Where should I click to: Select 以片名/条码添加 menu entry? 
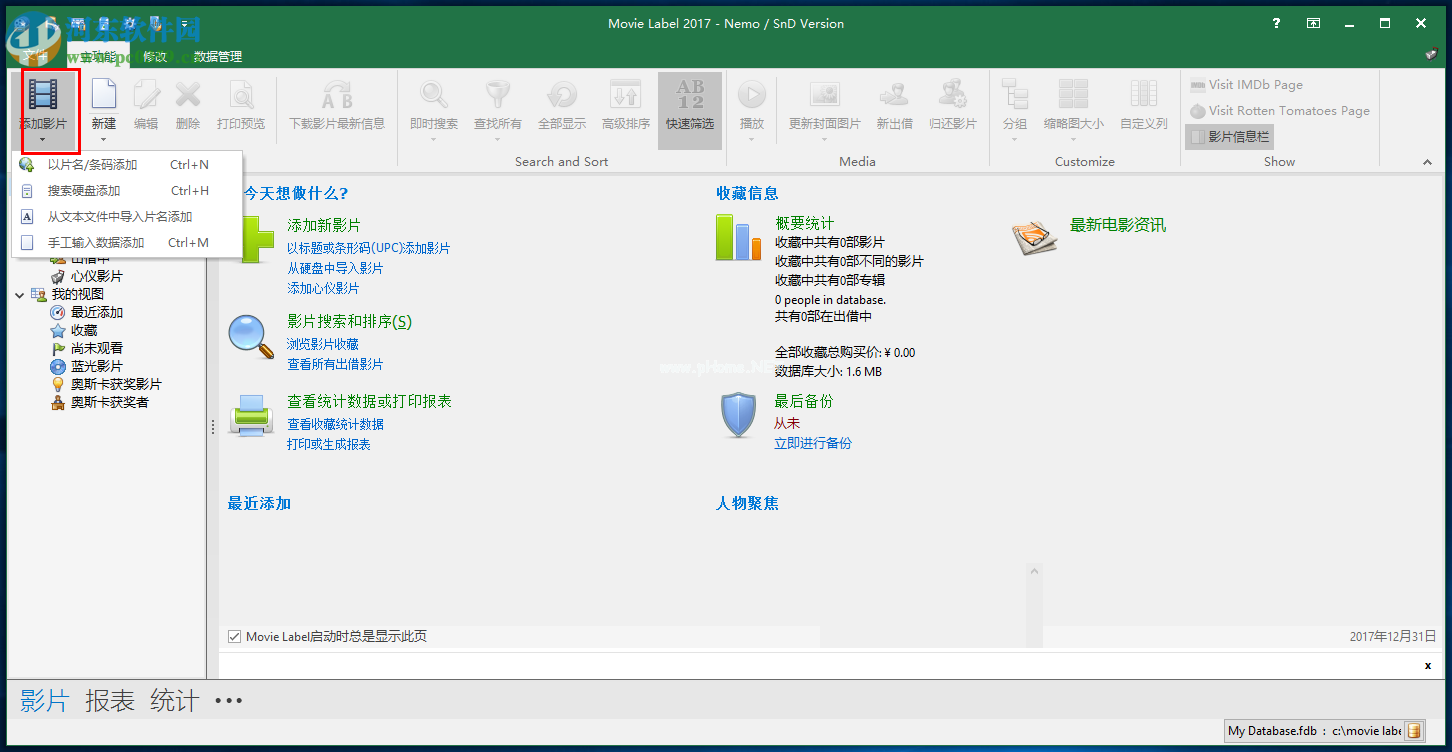(127, 165)
